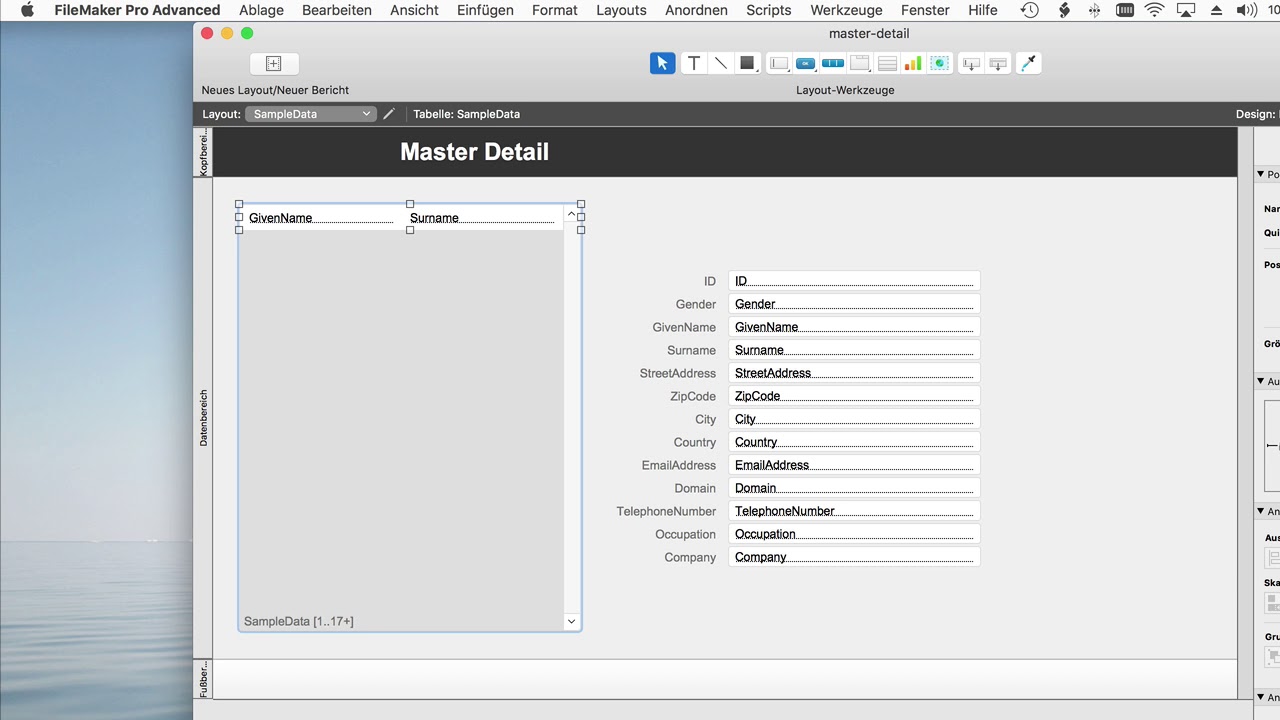The image size is (1280, 720).
Task: Open the SampleData layout dropdown
Action: point(311,114)
